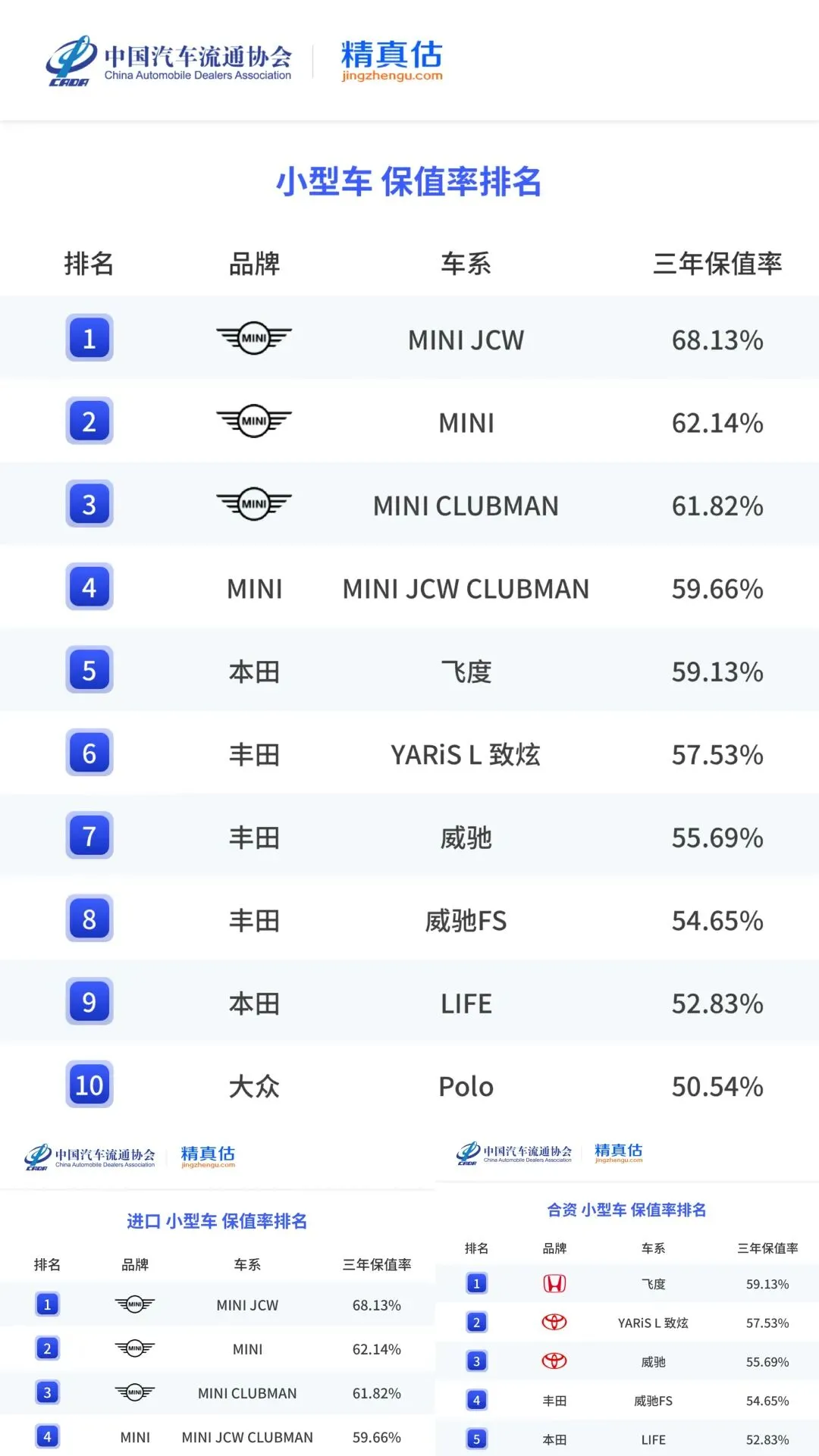Click the 进口 小型车 保值率排名 heading
819x1456 pixels.
pyautogui.click(x=217, y=1221)
